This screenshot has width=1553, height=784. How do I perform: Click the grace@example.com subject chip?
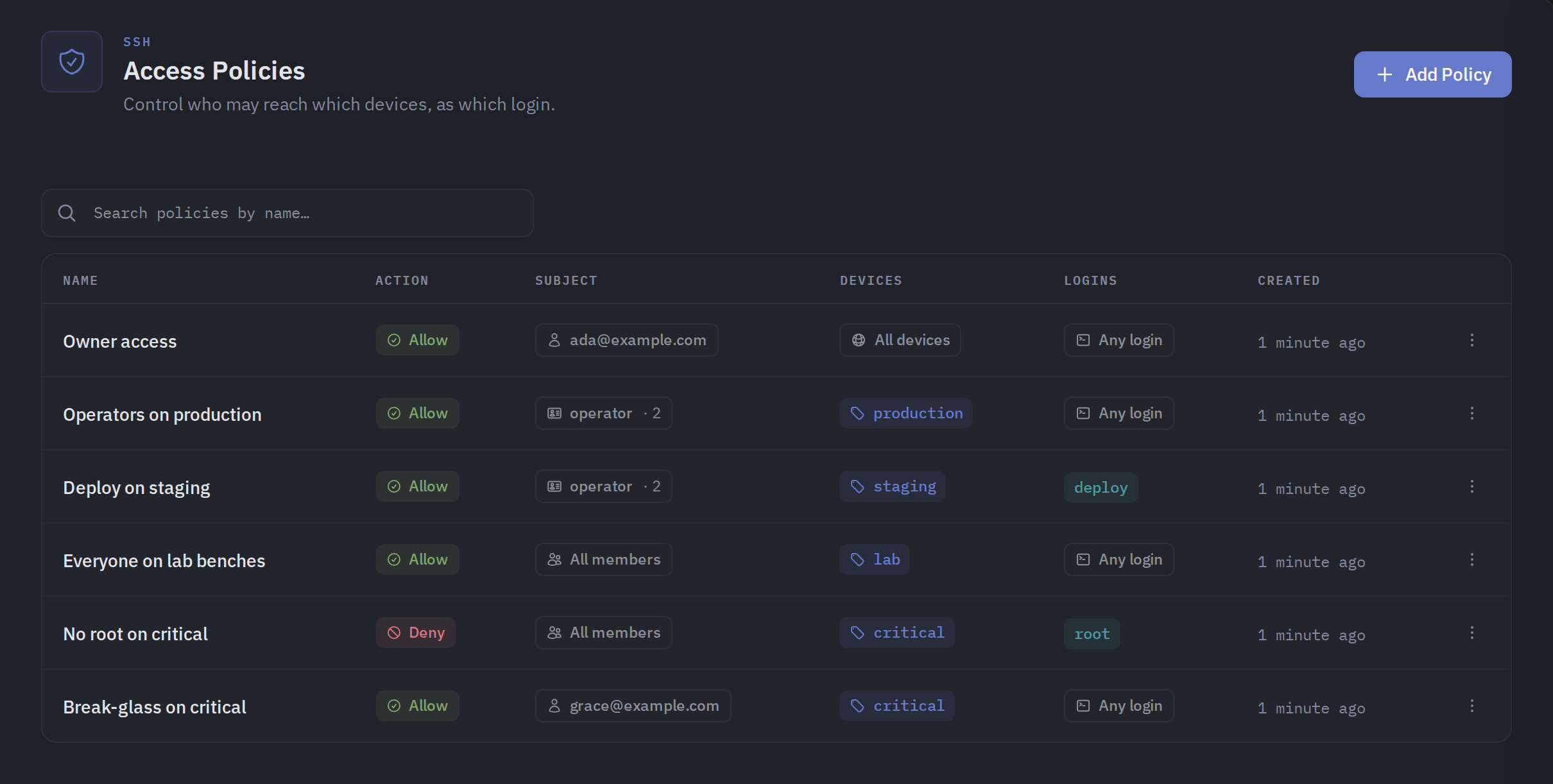[x=633, y=706]
